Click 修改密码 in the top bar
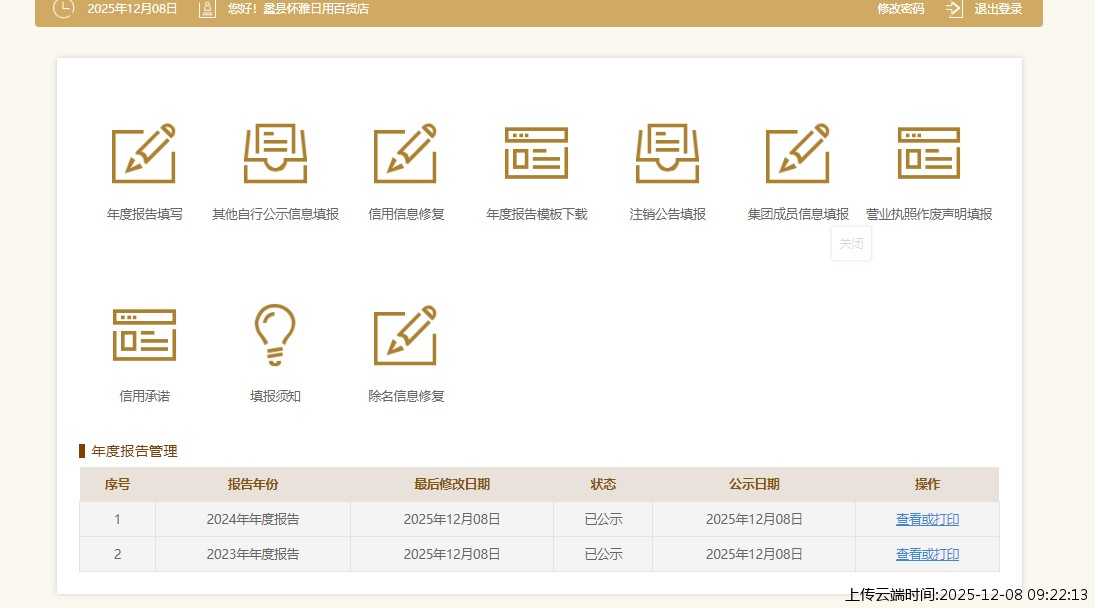Viewport: 1095px width, 608px height. tap(900, 9)
